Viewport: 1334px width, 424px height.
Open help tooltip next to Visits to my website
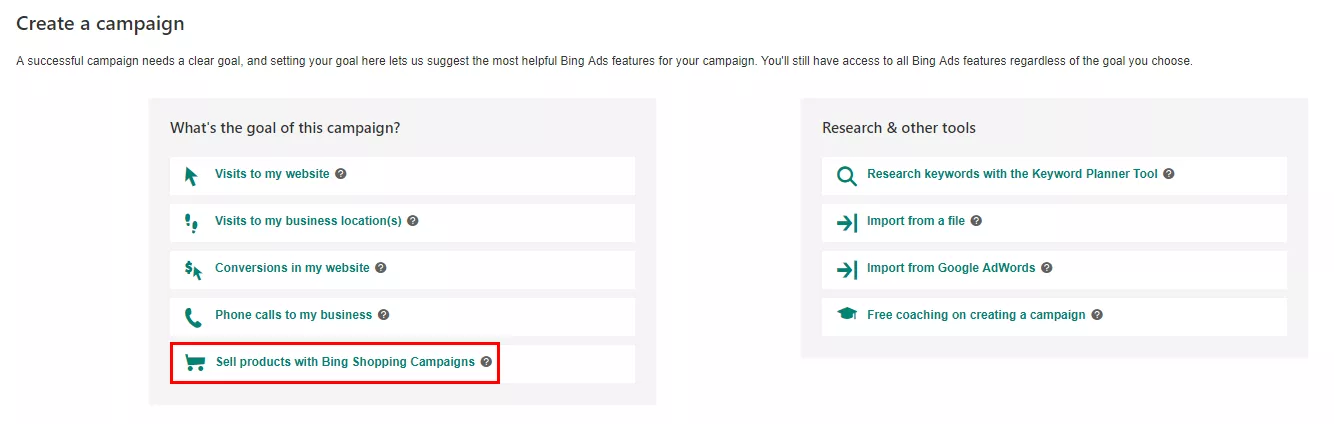[341, 174]
